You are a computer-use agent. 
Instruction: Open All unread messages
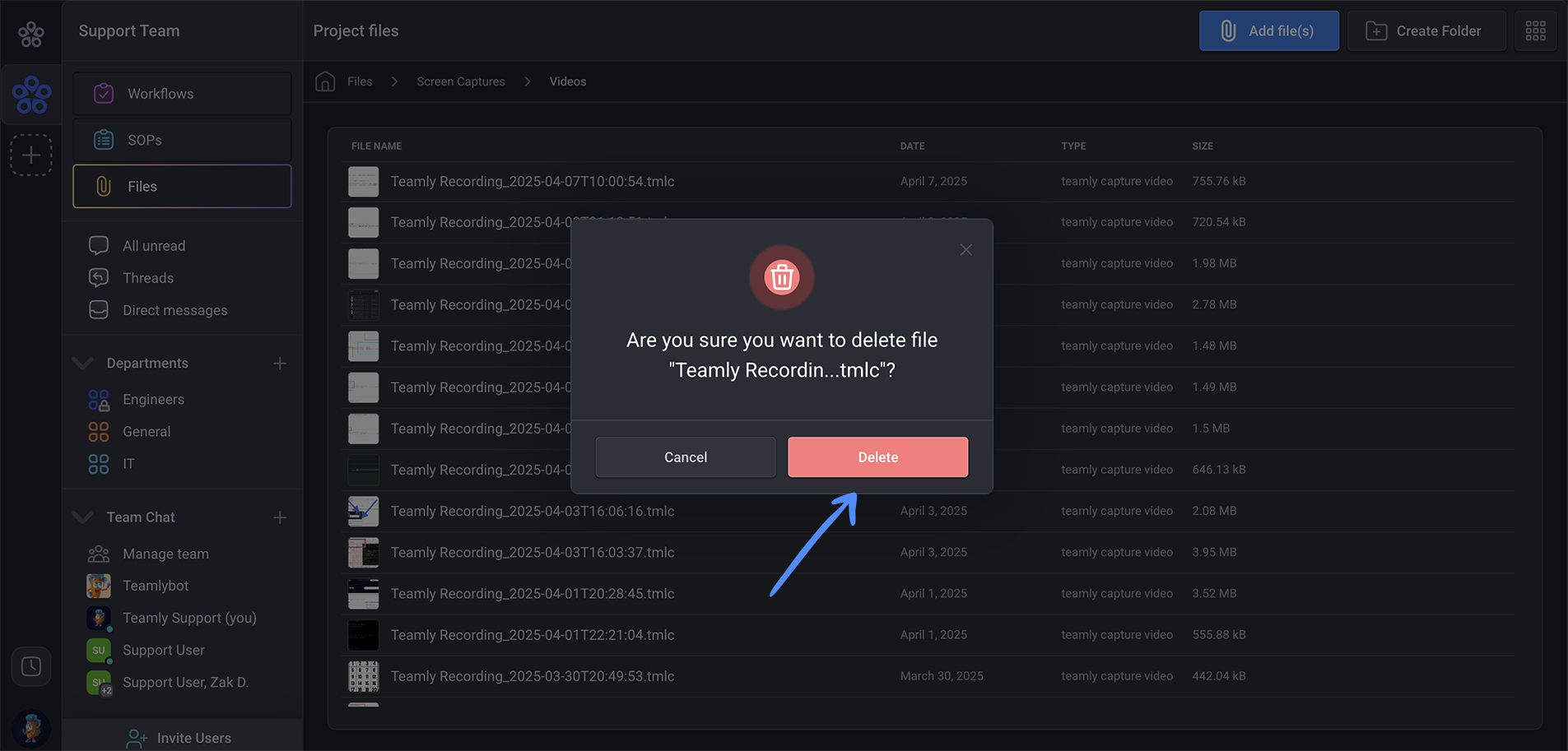[x=154, y=246]
